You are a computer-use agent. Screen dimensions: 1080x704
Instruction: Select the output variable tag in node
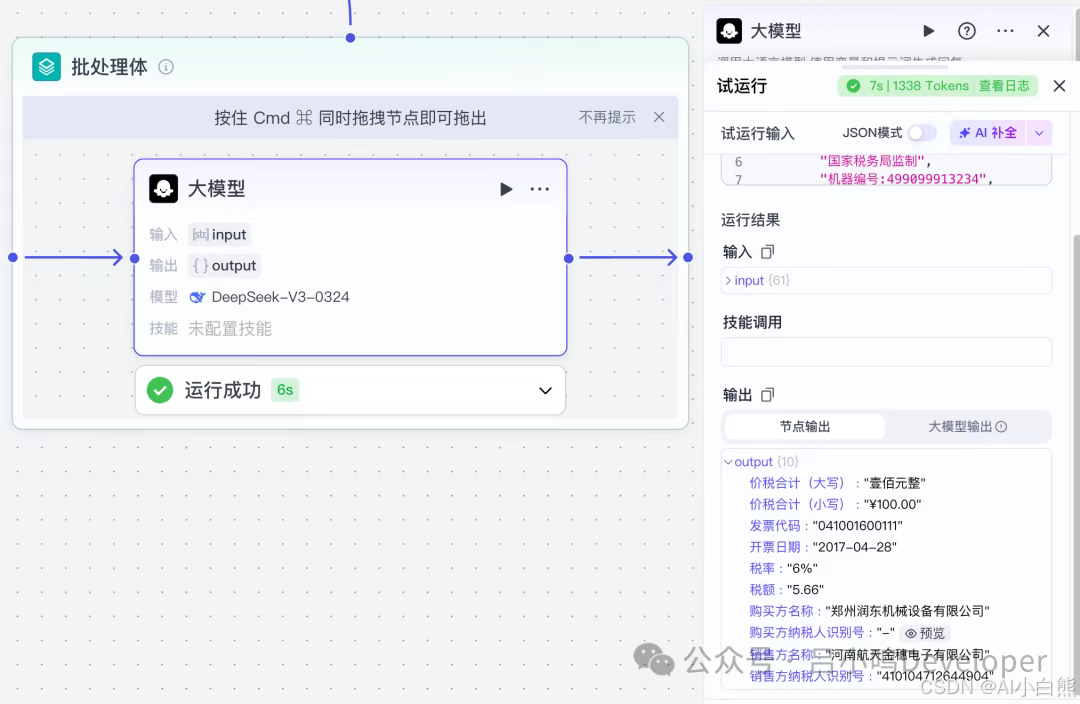click(225, 265)
